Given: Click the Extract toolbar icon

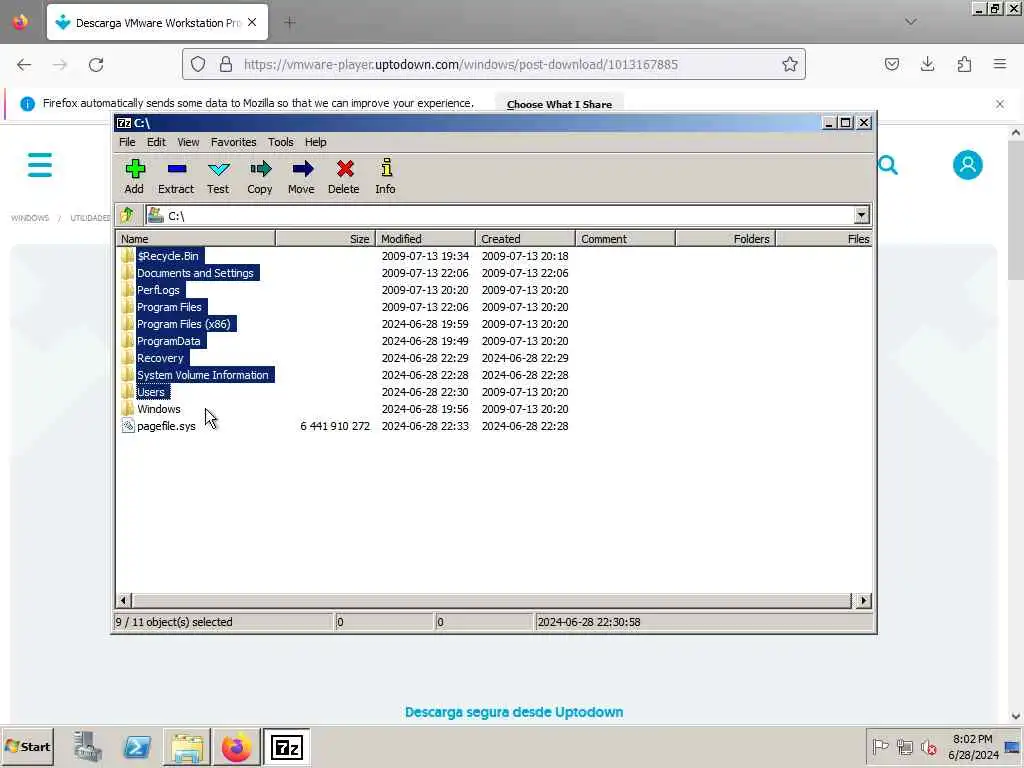Looking at the screenshot, I should tap(176, 170).
